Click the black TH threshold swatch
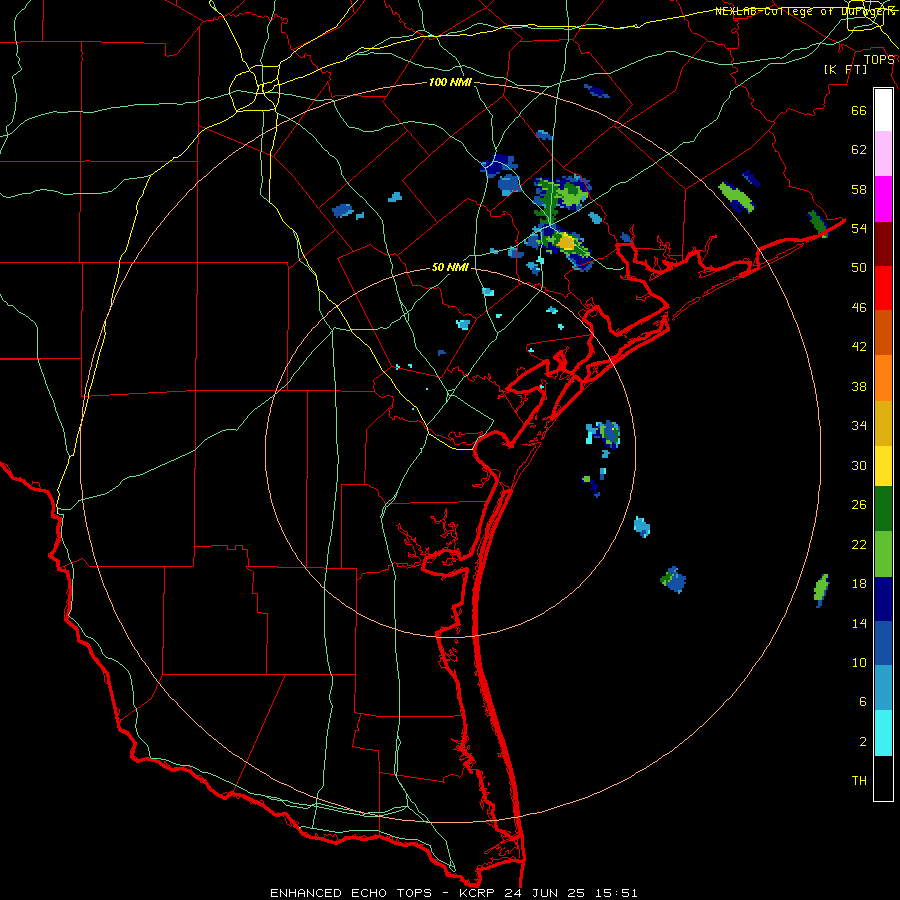The width and height of the screenshot is (900, 900). click(x=883, y=778)
